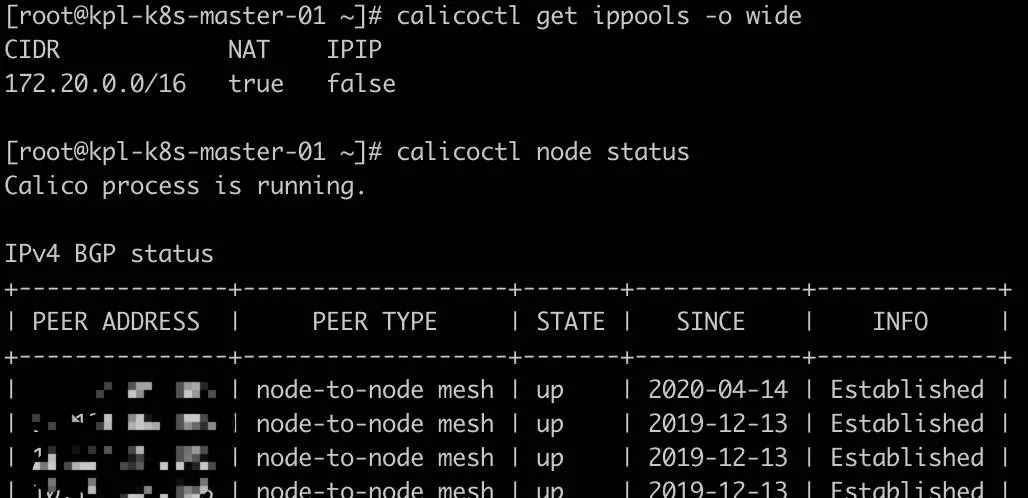The width and height of the screenshot is (1028, 498).
Task: Click the "Calico process is running." line
Action: tap(186, 186)
